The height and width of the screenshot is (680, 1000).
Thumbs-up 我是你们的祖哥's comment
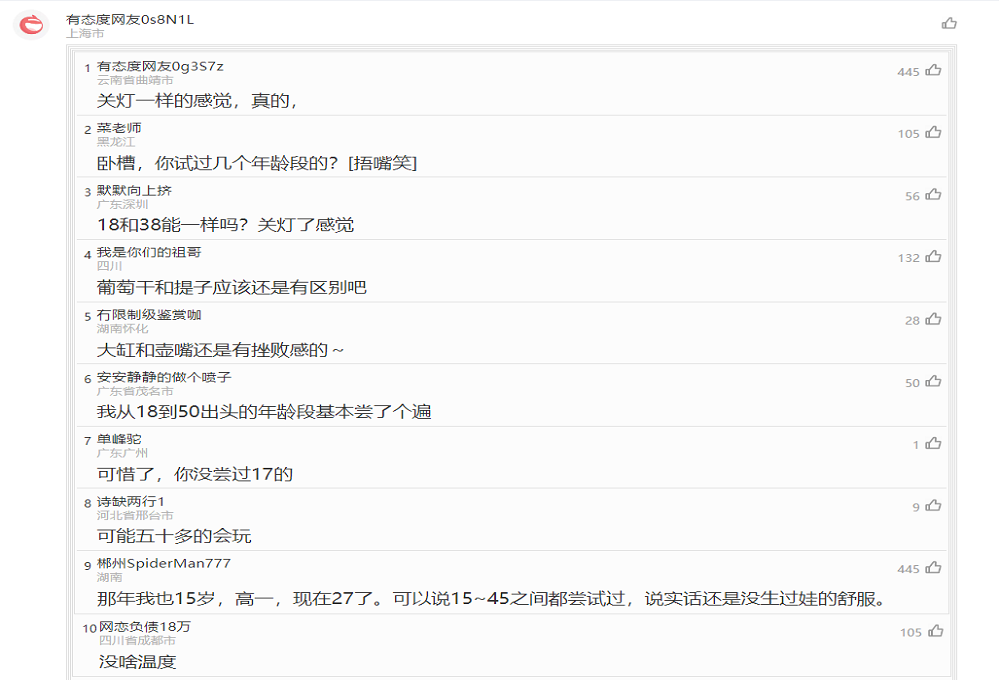point(933,257)
